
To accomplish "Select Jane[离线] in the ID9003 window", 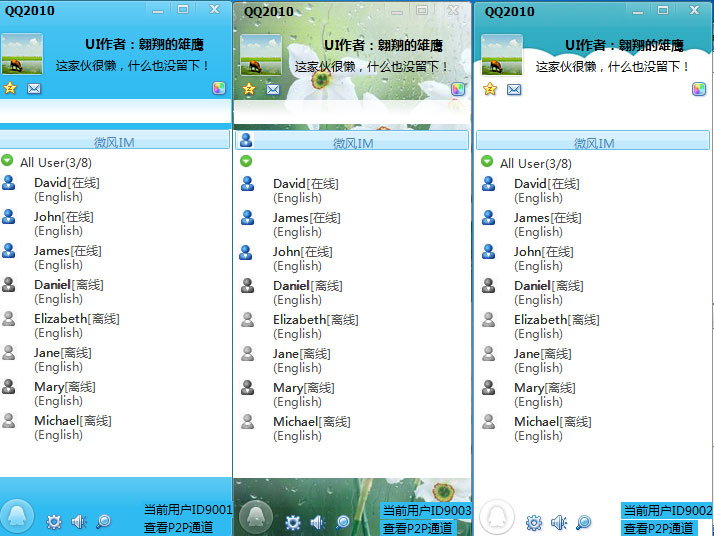I will point(302,354).
